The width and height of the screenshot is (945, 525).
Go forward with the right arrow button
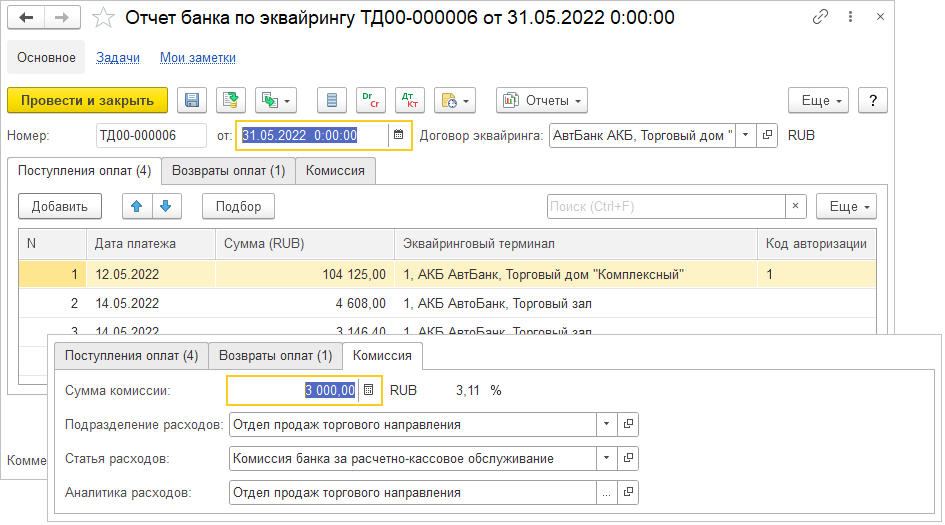[62, 17]
